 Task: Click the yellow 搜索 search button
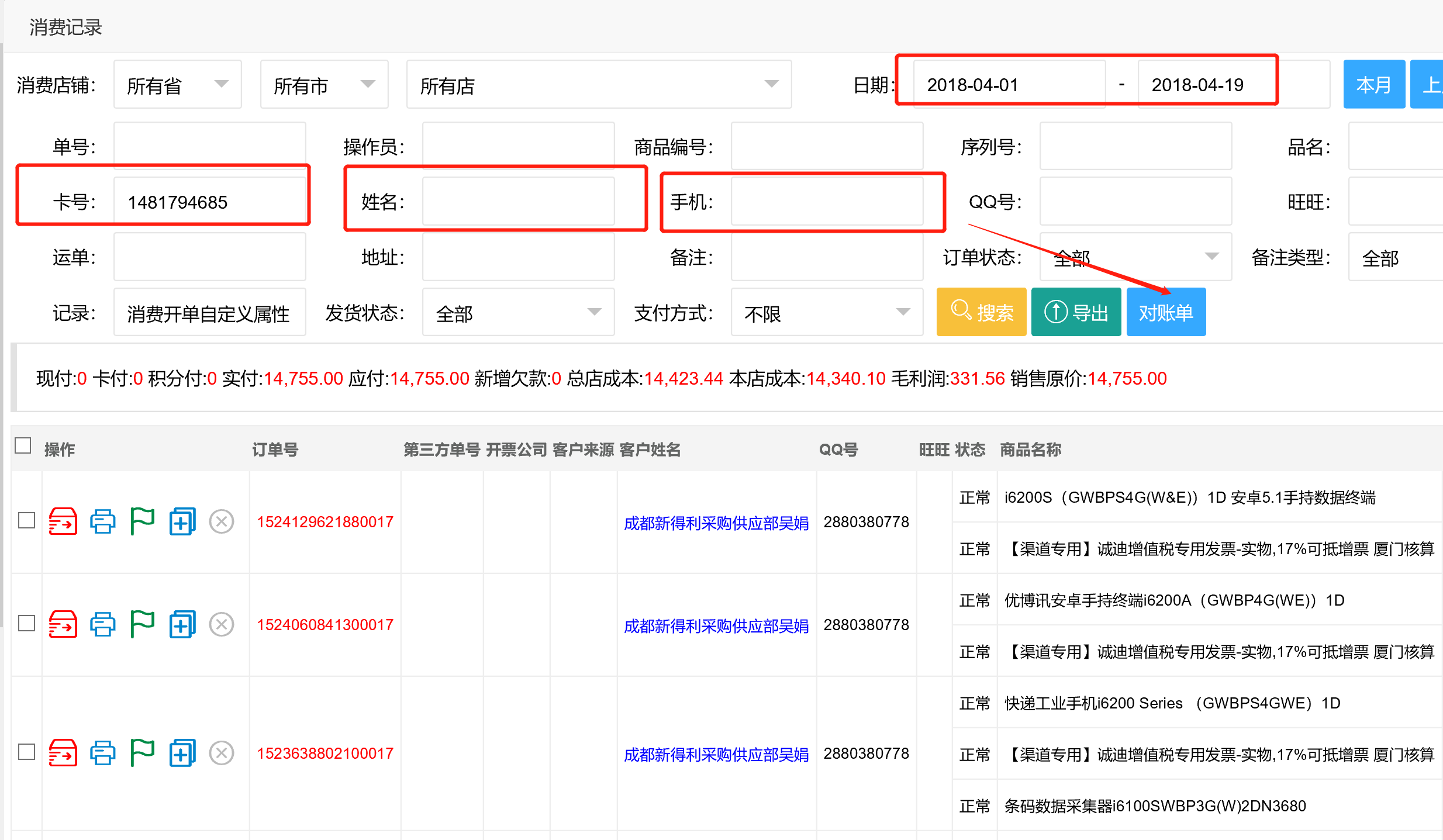982,312
